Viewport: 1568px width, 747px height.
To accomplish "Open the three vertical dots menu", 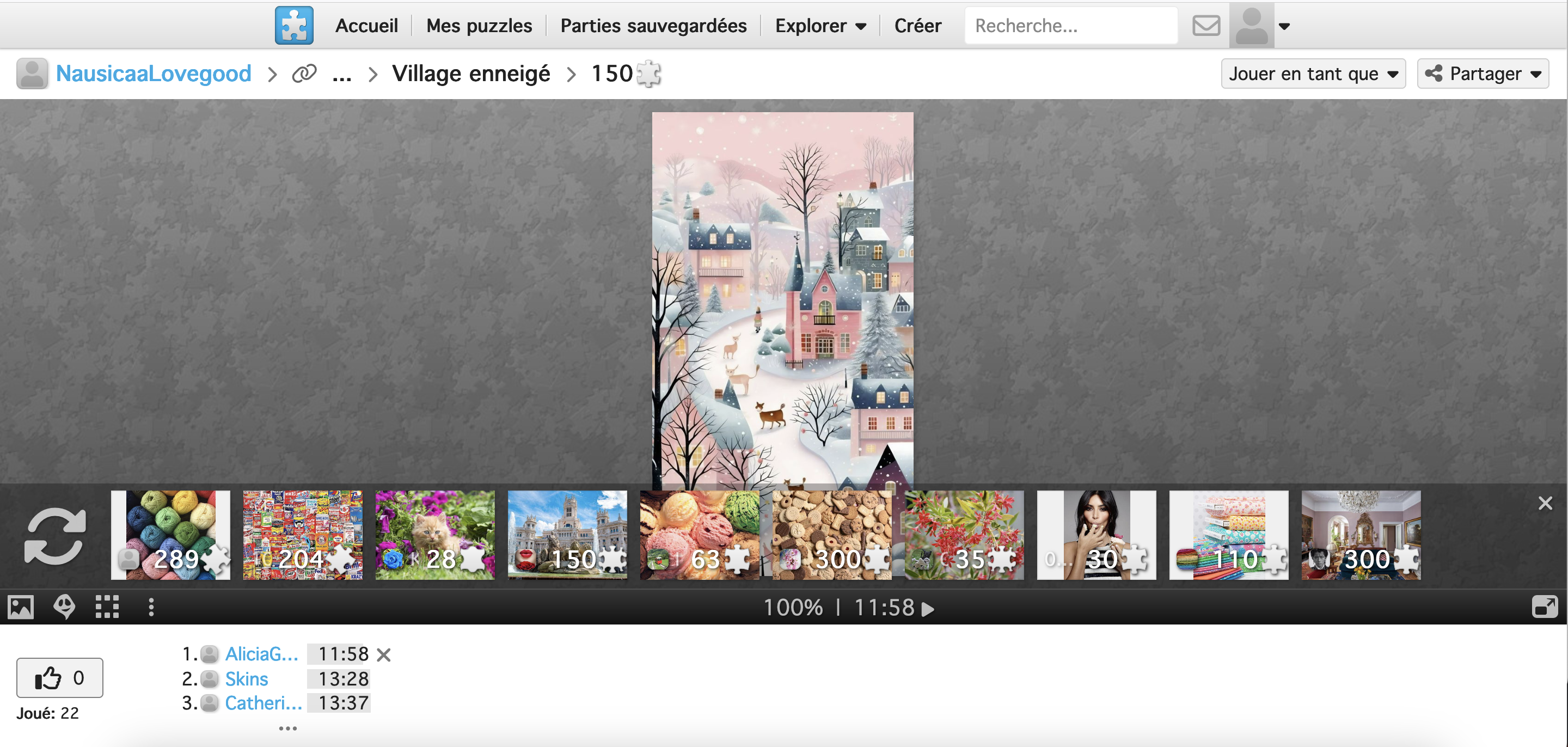I will (151, 607).
